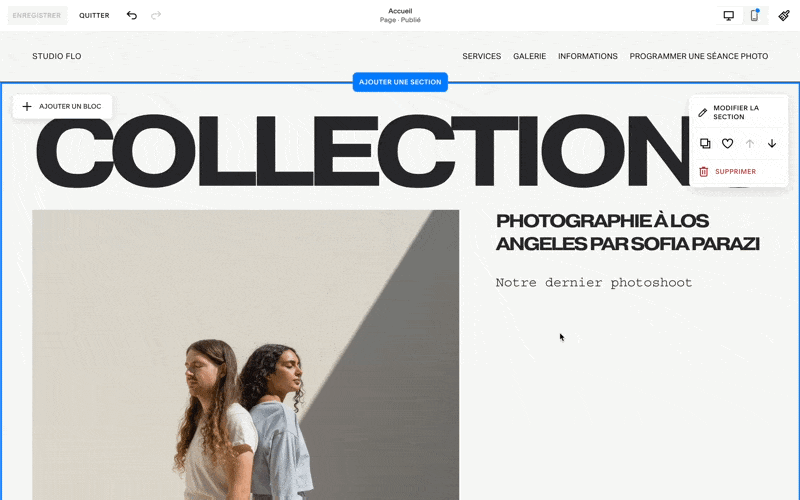Screen dimensions: 800x500
Task: Click the redo arrow icon
Action: (x=156, y=15)
